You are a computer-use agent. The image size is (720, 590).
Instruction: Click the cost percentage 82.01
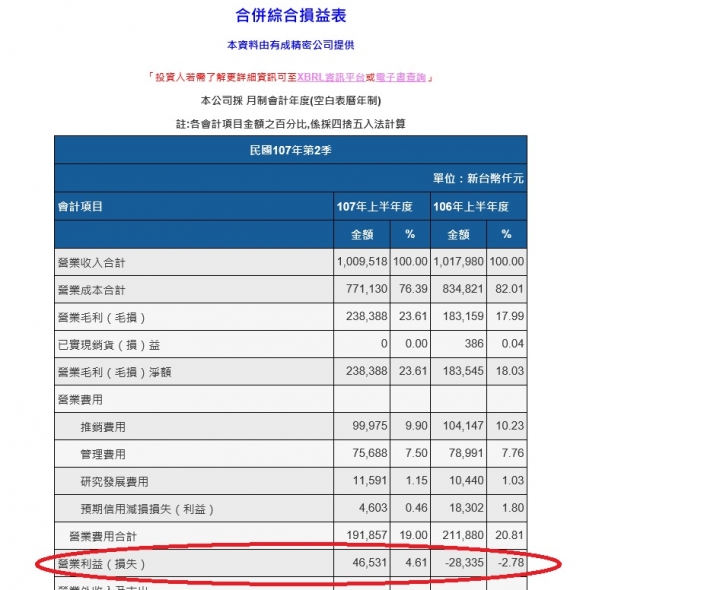coord(510,289)
